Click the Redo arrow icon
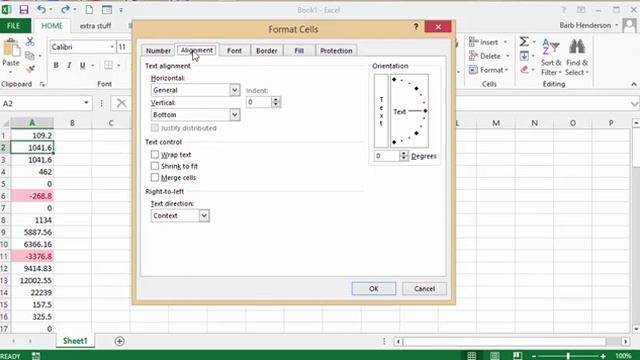The image size is (640, 360). pyautogui.click(x=65, y=9)
